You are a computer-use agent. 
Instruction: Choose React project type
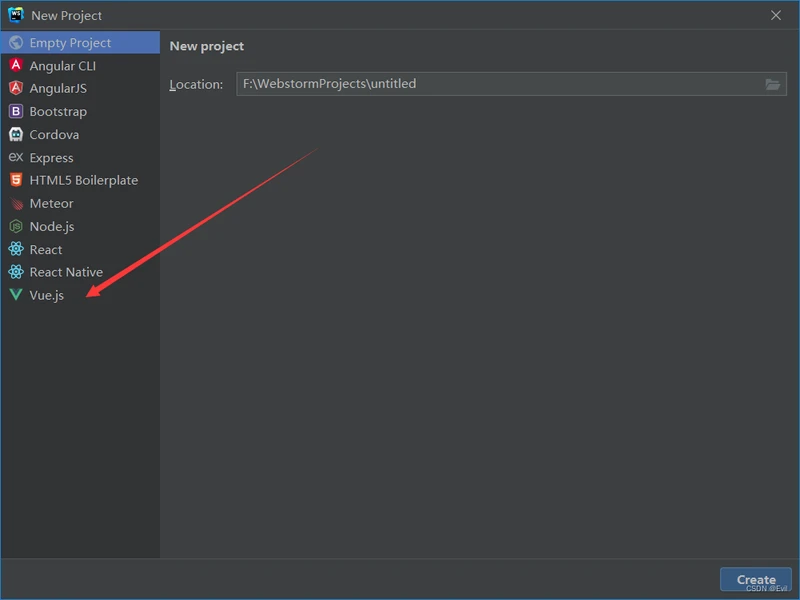click(80, 249)
